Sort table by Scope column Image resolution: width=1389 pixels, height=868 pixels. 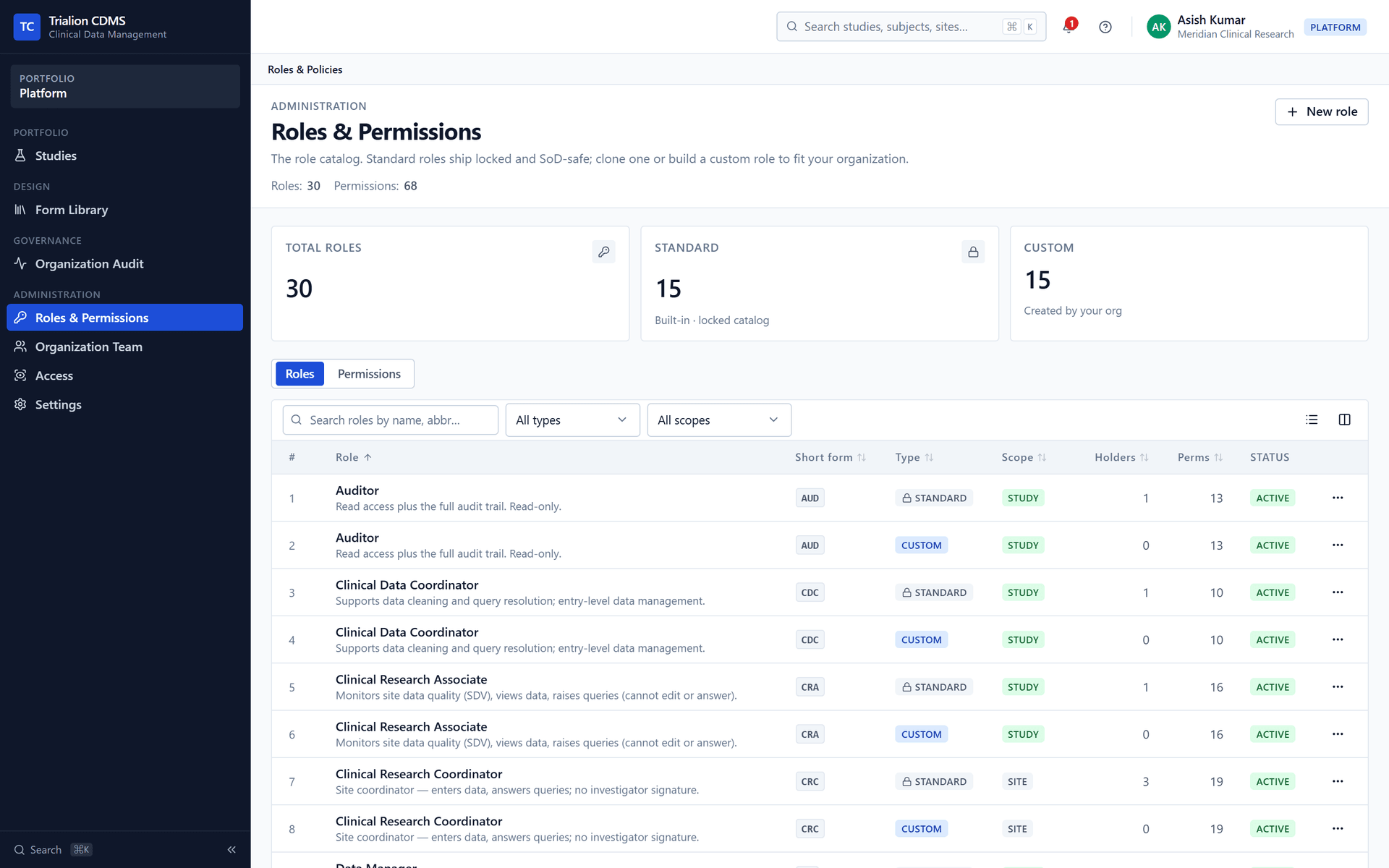click(x=1024, y=457)
